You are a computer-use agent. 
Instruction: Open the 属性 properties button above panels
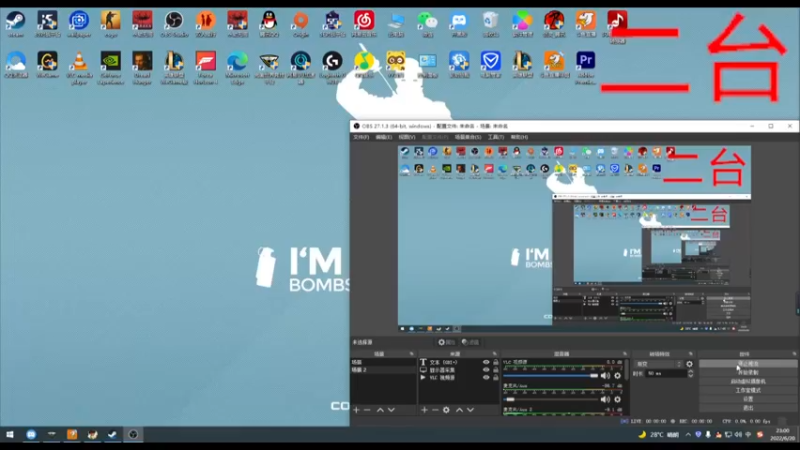pos(446,342)
